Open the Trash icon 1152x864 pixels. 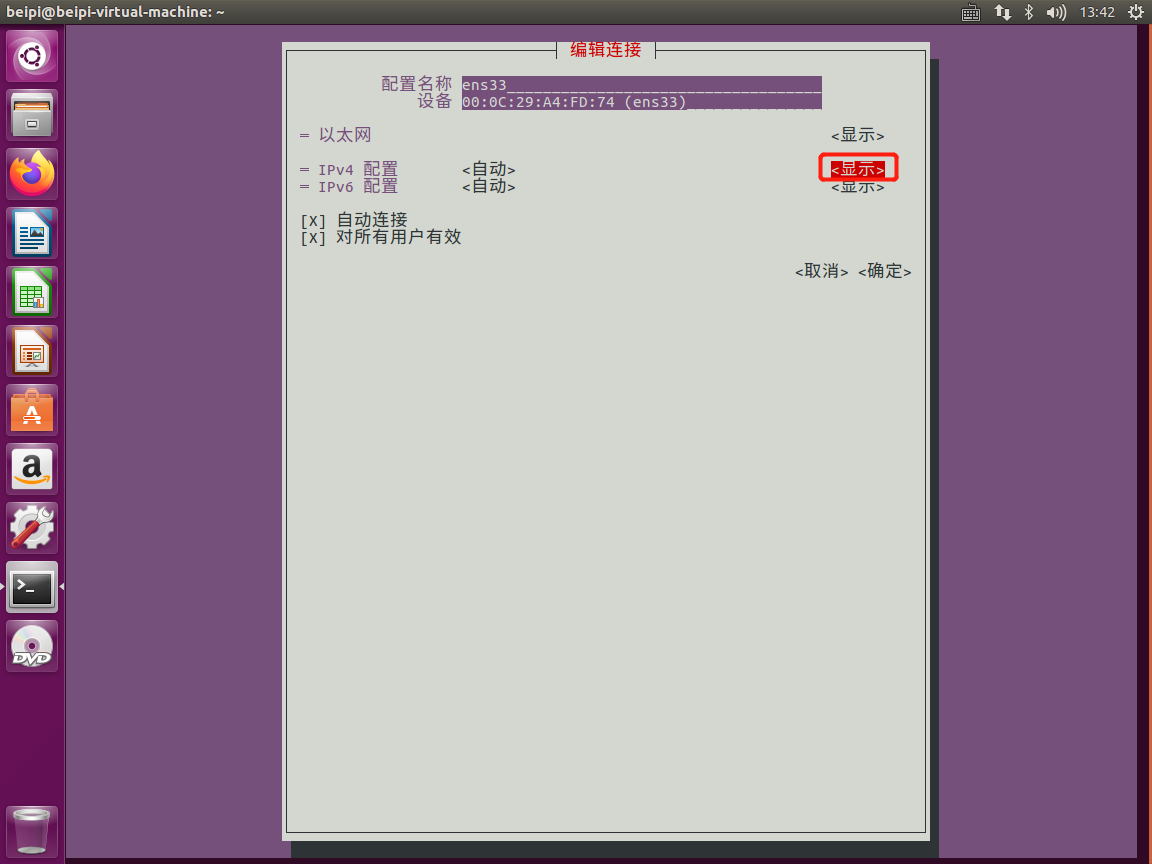pos(32,831)
